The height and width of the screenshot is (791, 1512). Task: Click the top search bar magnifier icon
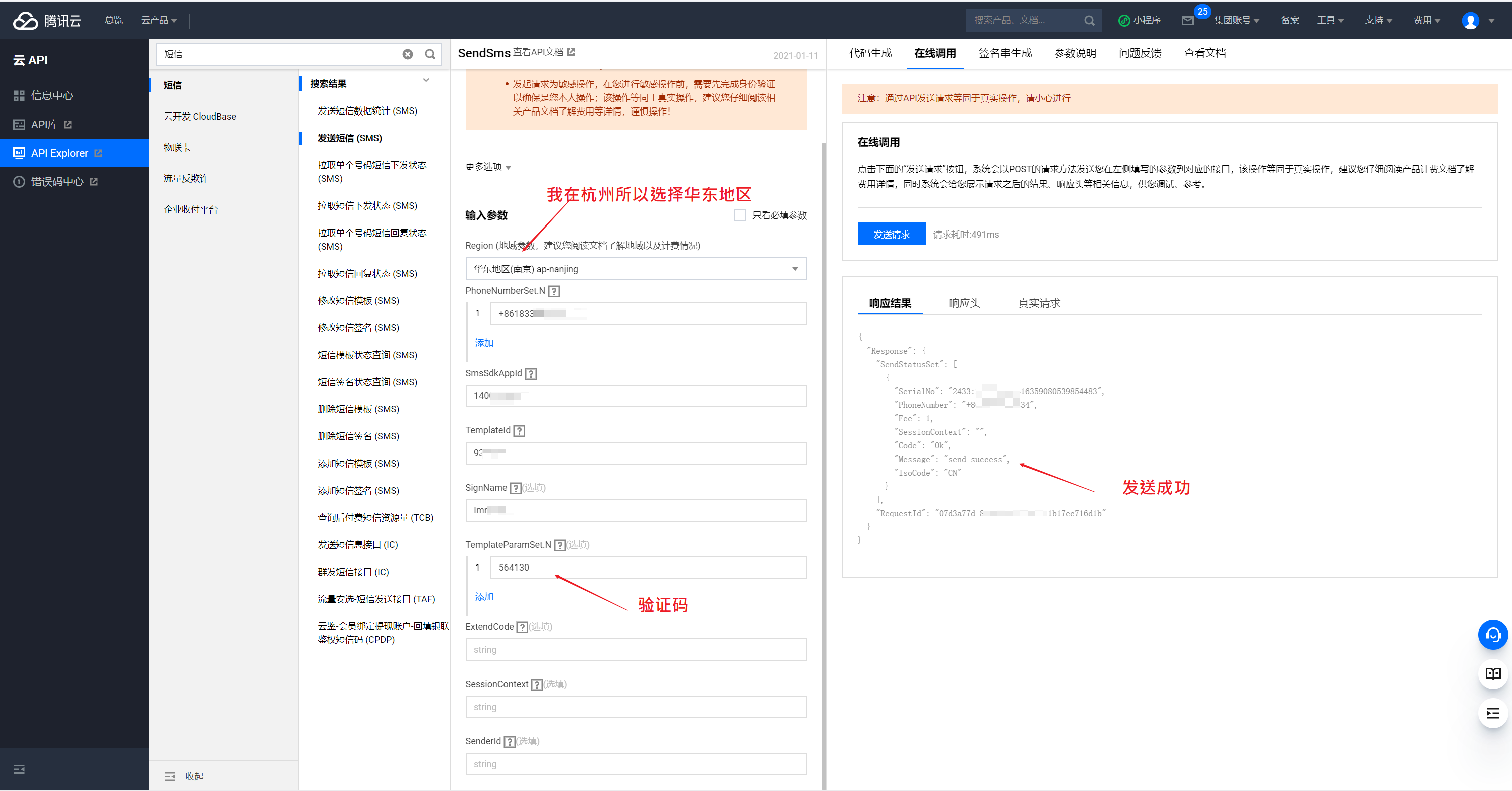[x=1089, y=21]
